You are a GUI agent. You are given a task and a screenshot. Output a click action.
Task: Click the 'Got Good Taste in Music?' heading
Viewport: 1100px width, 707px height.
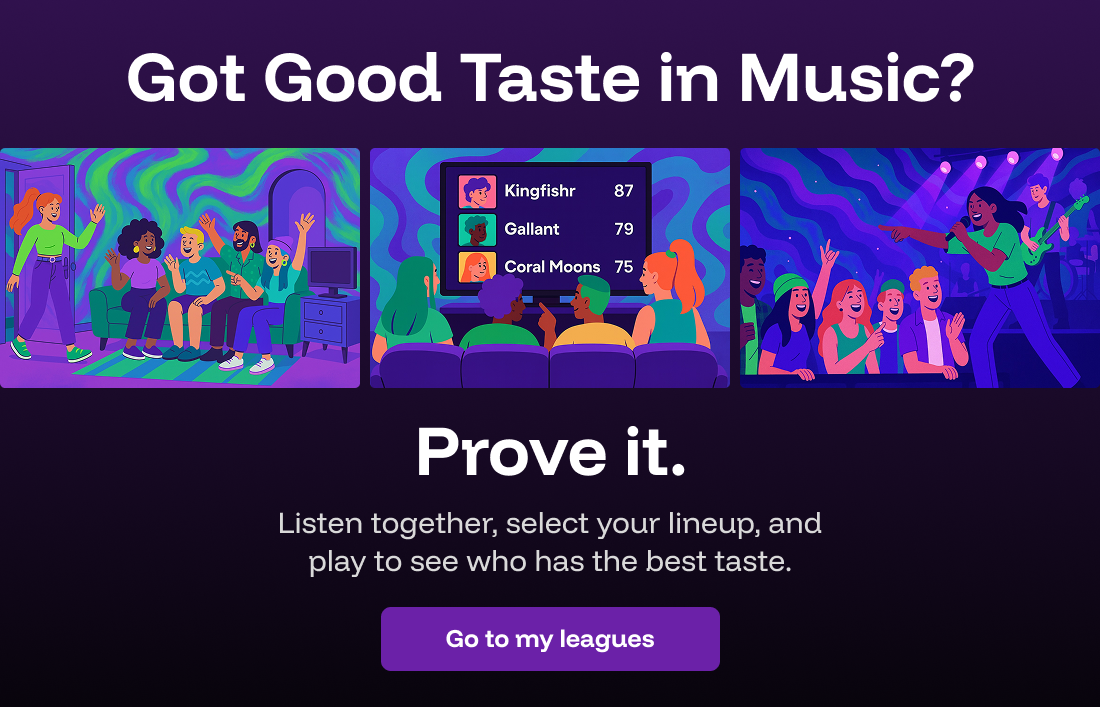click(x=550, y=80)
